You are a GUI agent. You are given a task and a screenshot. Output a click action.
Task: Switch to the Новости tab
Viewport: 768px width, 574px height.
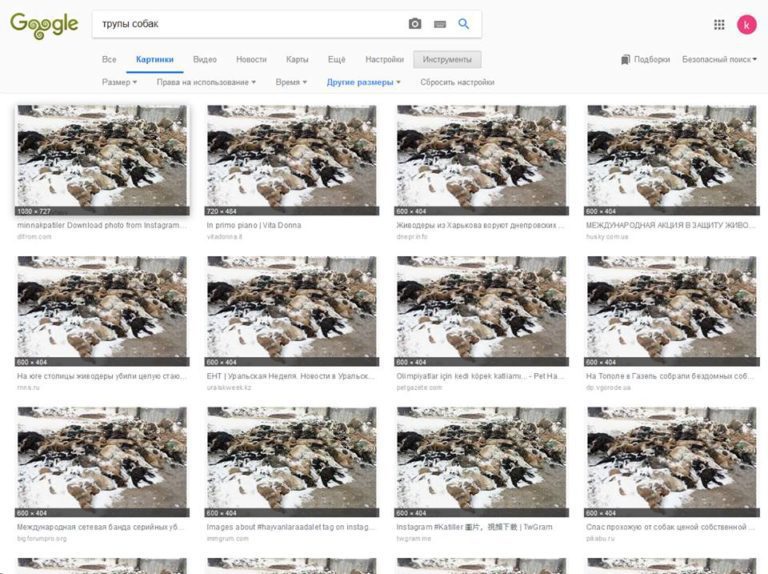251,59
